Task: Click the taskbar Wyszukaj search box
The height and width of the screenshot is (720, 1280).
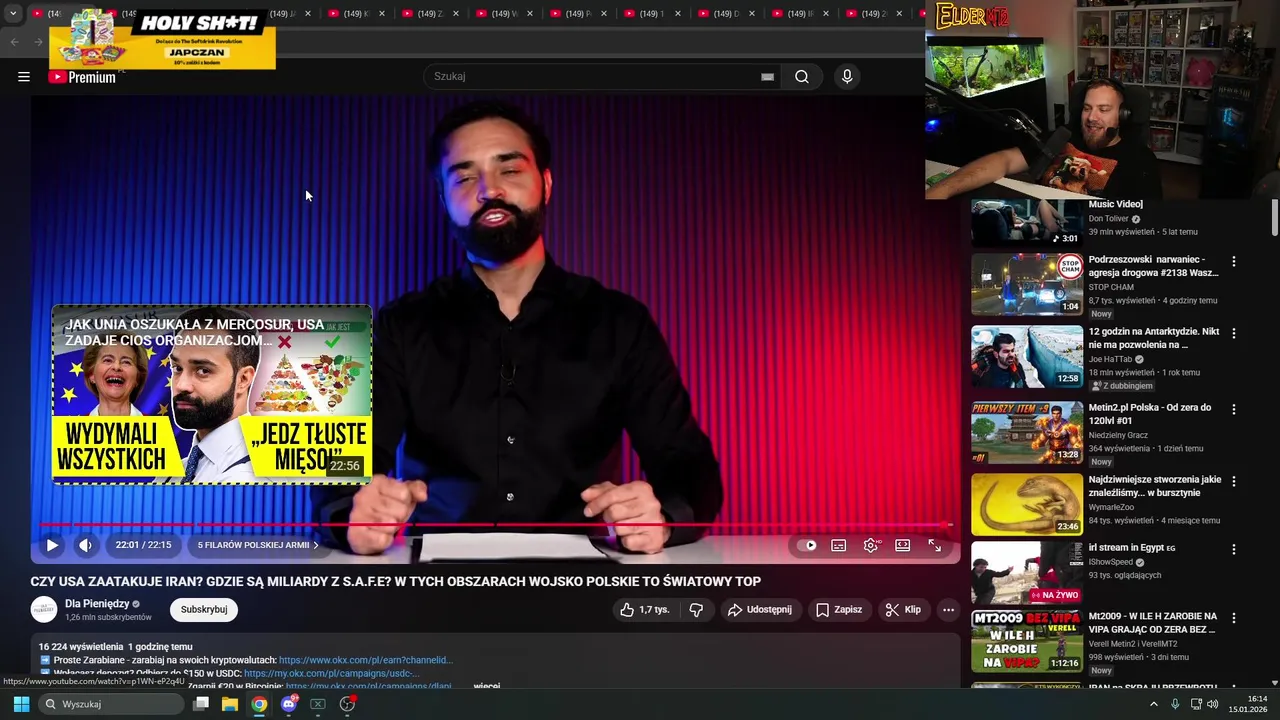Action: pos(112,704)
